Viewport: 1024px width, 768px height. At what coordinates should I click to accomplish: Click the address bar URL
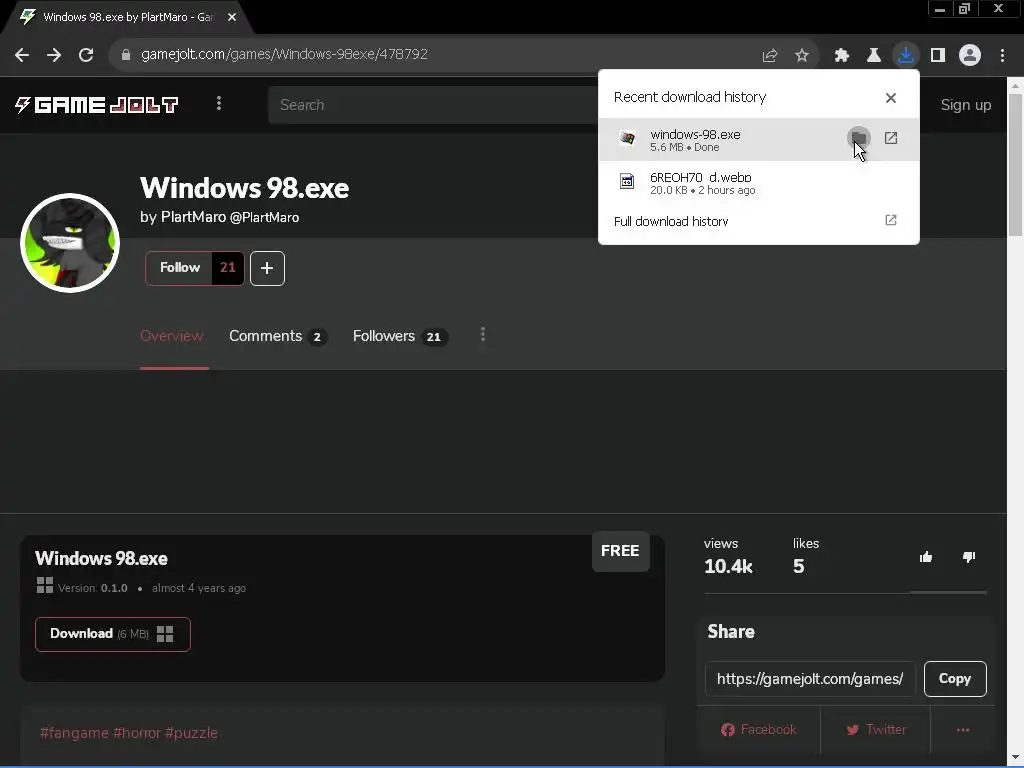[x=284, y=55]
